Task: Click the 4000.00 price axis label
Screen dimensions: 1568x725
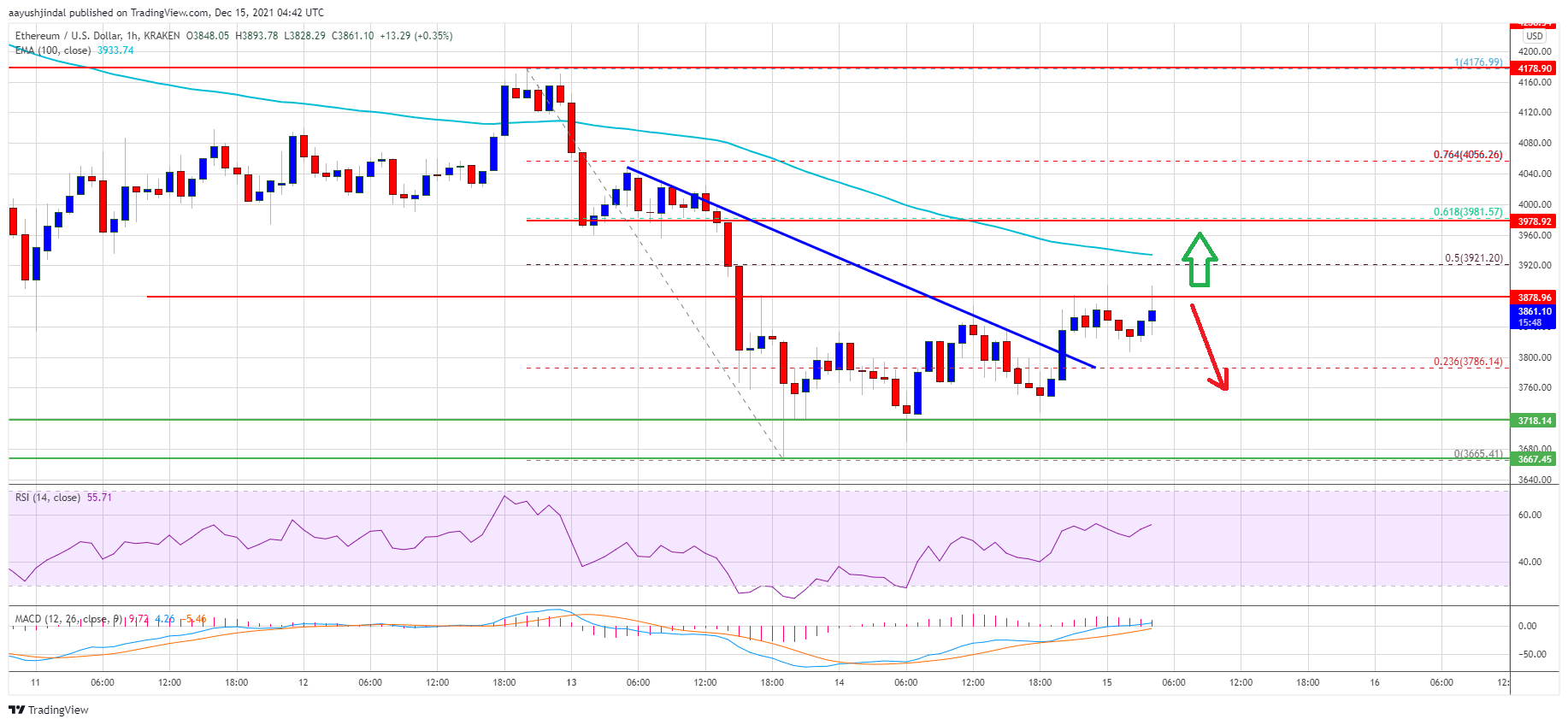Action: pos(1535,204)
